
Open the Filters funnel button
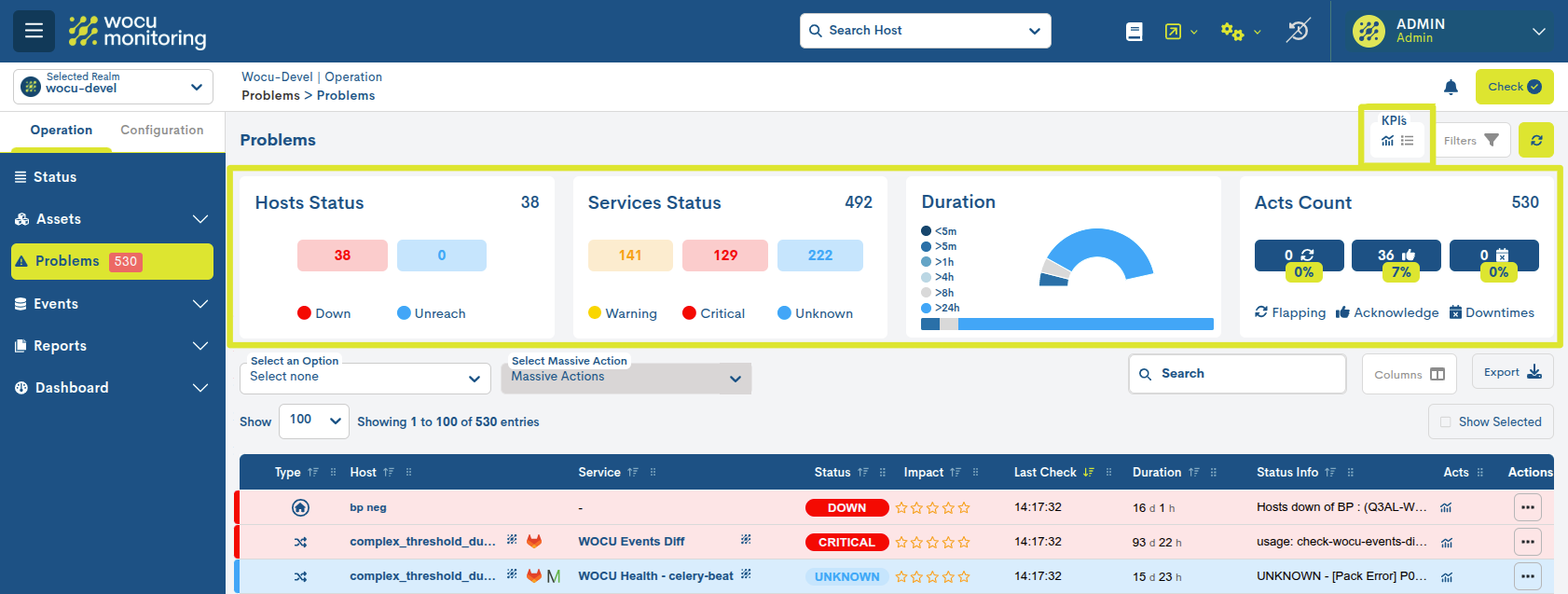(1472, 141)
